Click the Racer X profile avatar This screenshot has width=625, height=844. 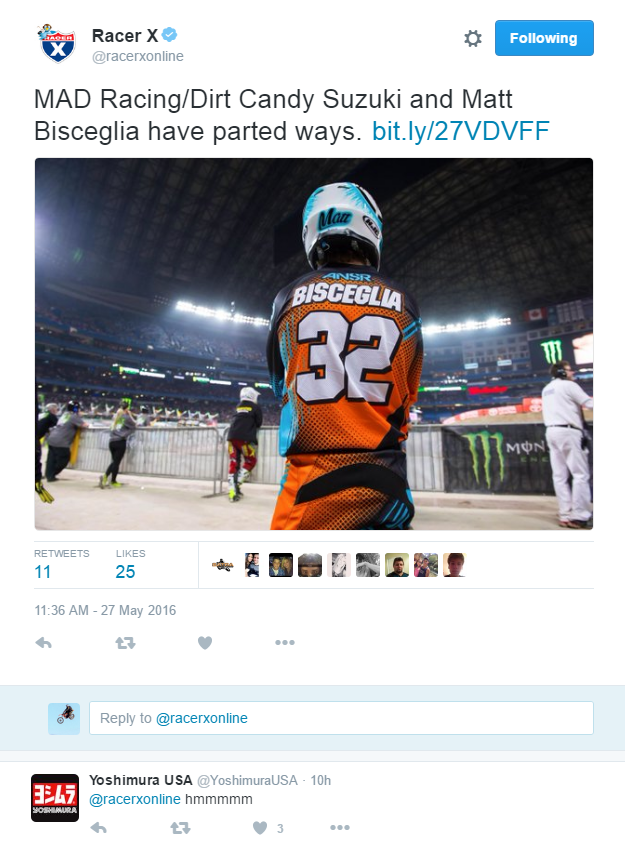[x=57, y=44]
